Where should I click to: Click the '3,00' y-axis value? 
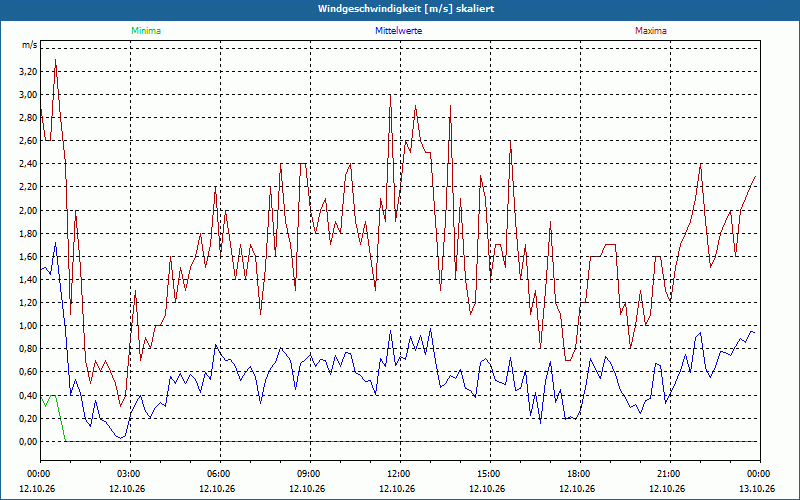pyautogui.click(x=29, y=94)
